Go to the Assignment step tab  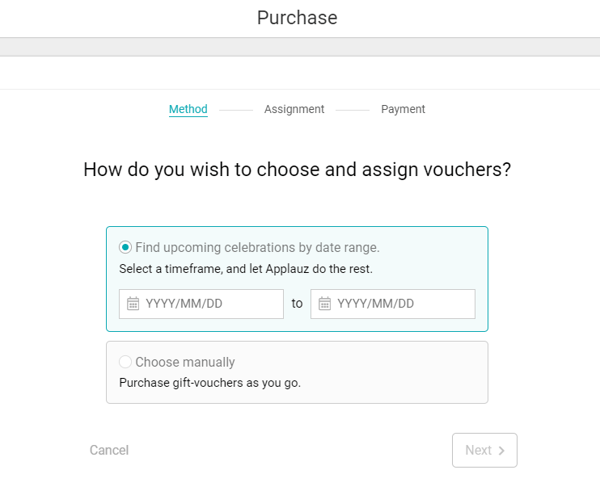(294, 109)
